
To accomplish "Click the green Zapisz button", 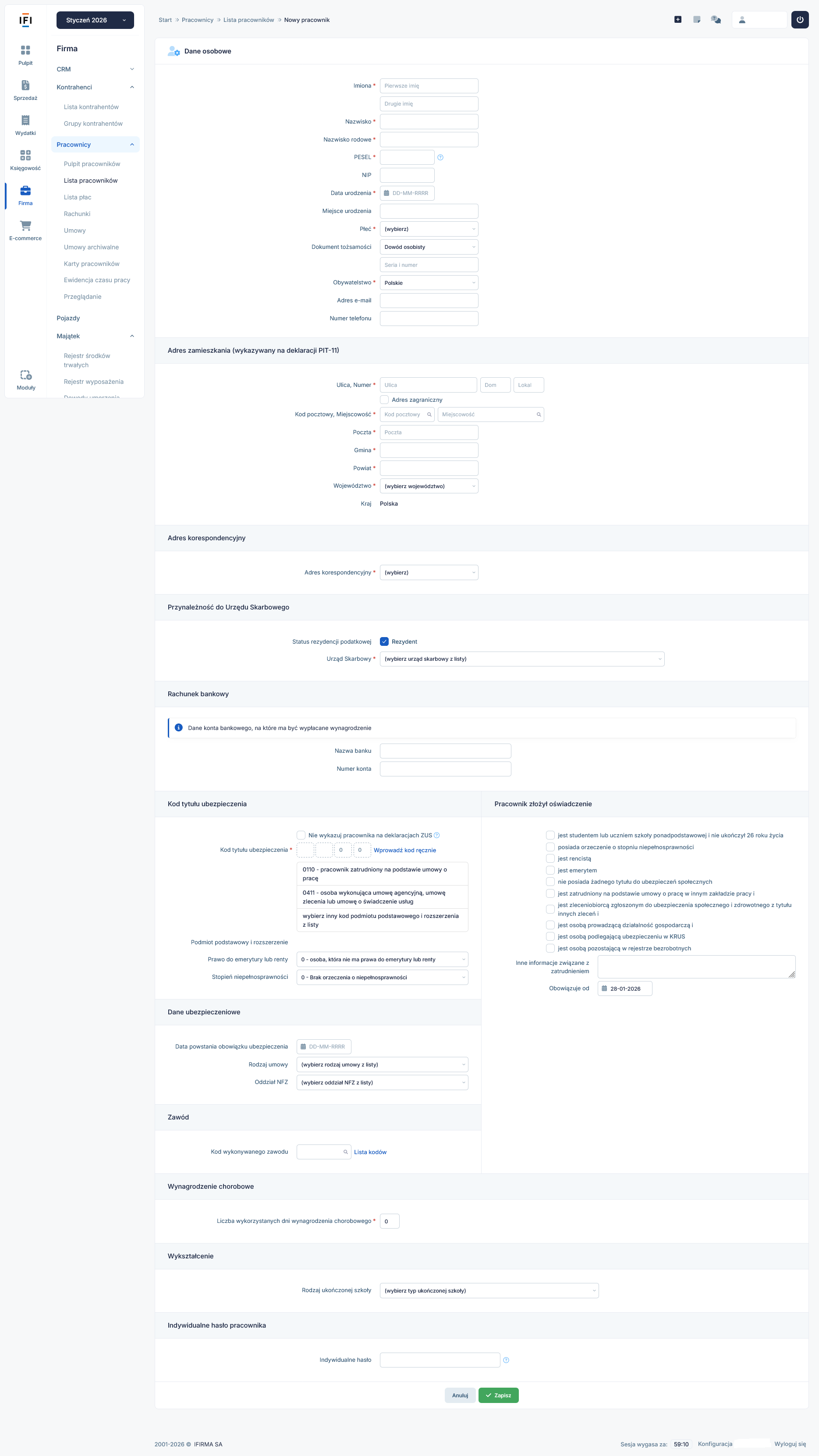I will [498, 1395].
